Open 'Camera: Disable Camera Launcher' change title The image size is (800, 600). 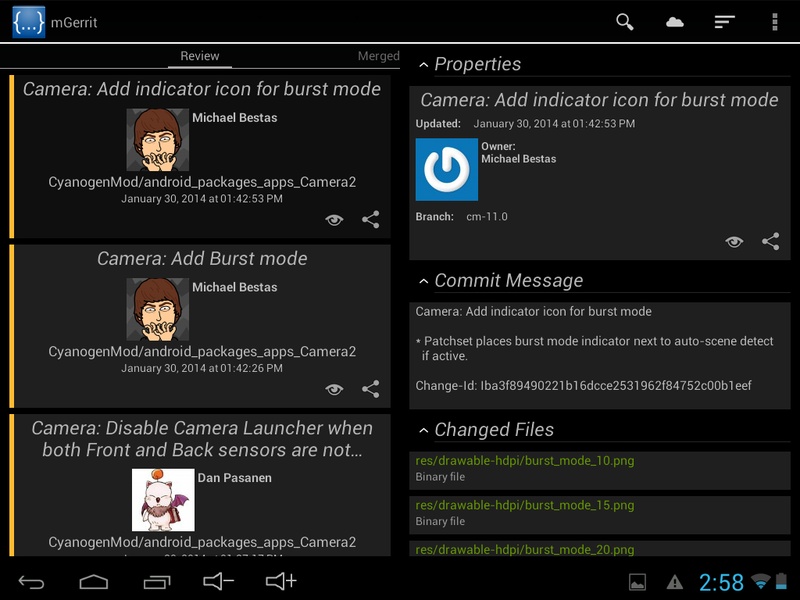click(202, 439)
